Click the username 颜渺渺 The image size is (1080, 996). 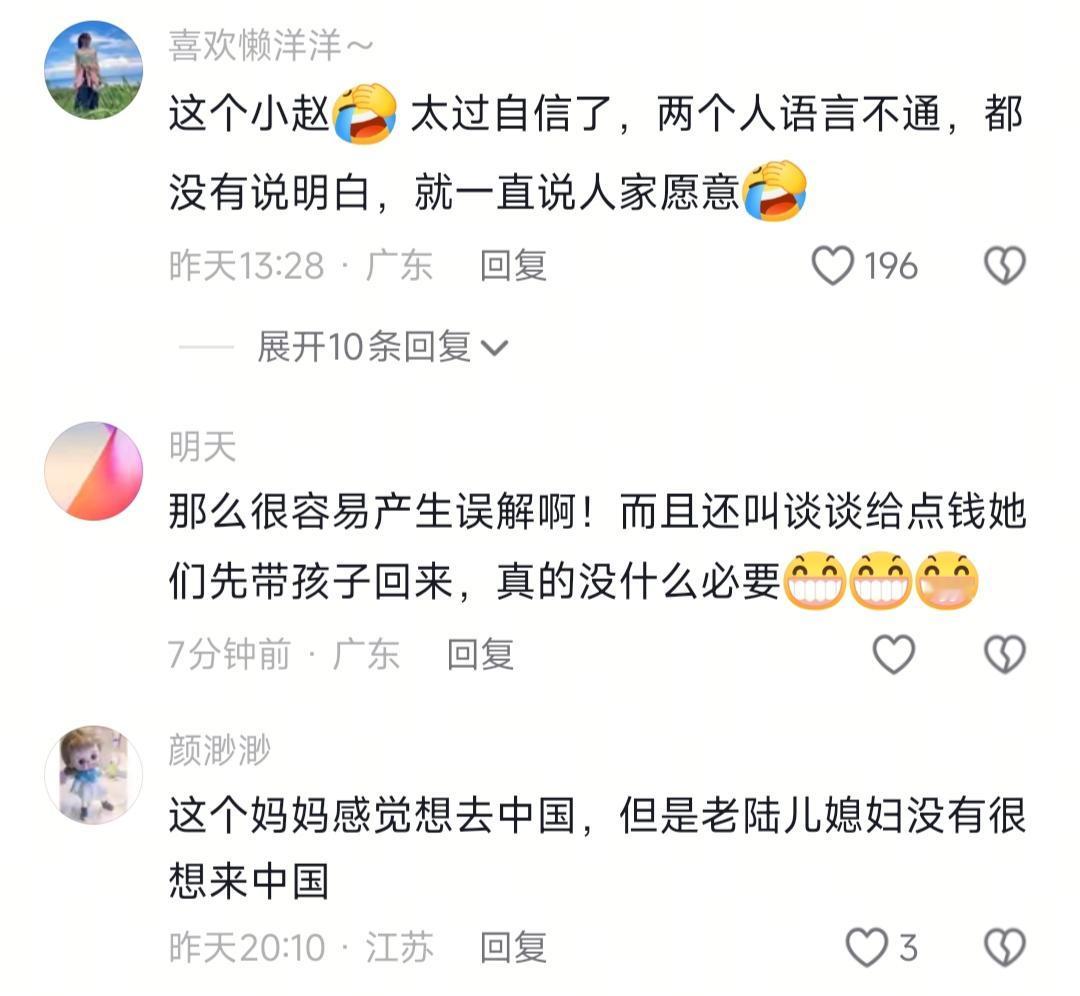pos(220,750)
